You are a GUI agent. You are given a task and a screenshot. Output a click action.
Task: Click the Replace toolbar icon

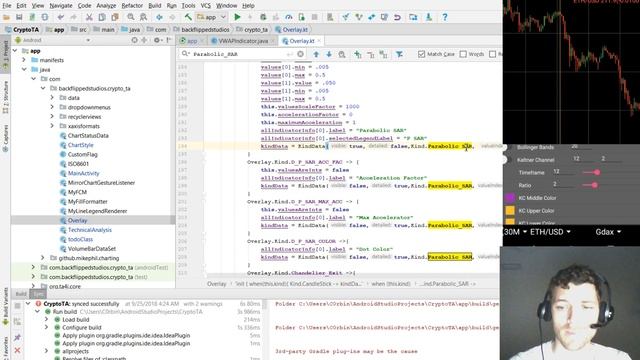pyautogui.click(x=143, y=17)
